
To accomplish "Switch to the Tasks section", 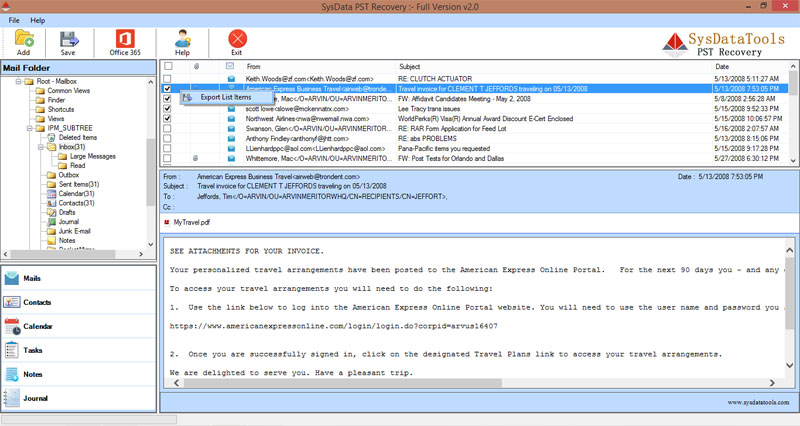I will point(79,350).
